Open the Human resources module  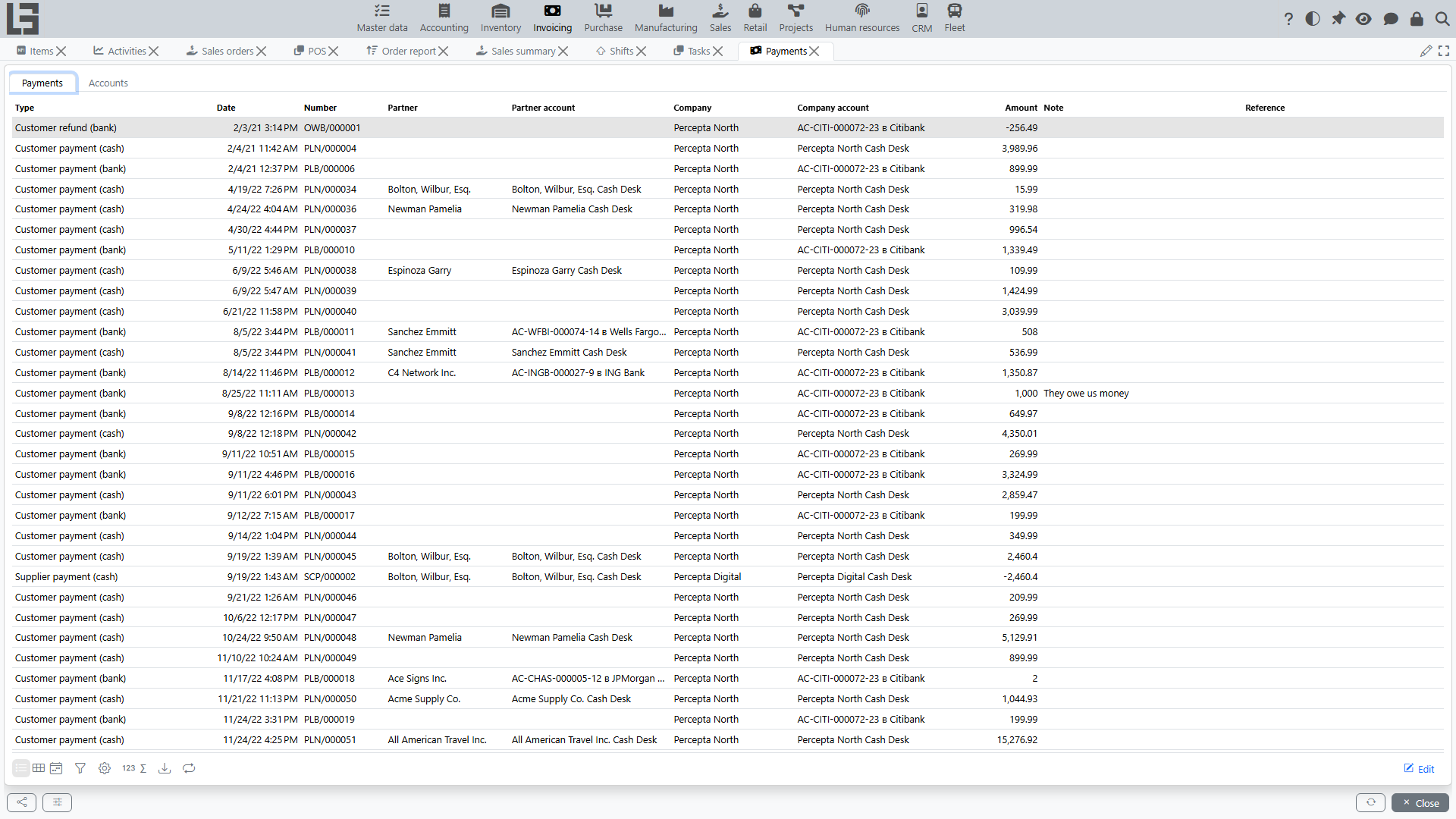click(x=862, y=18)
